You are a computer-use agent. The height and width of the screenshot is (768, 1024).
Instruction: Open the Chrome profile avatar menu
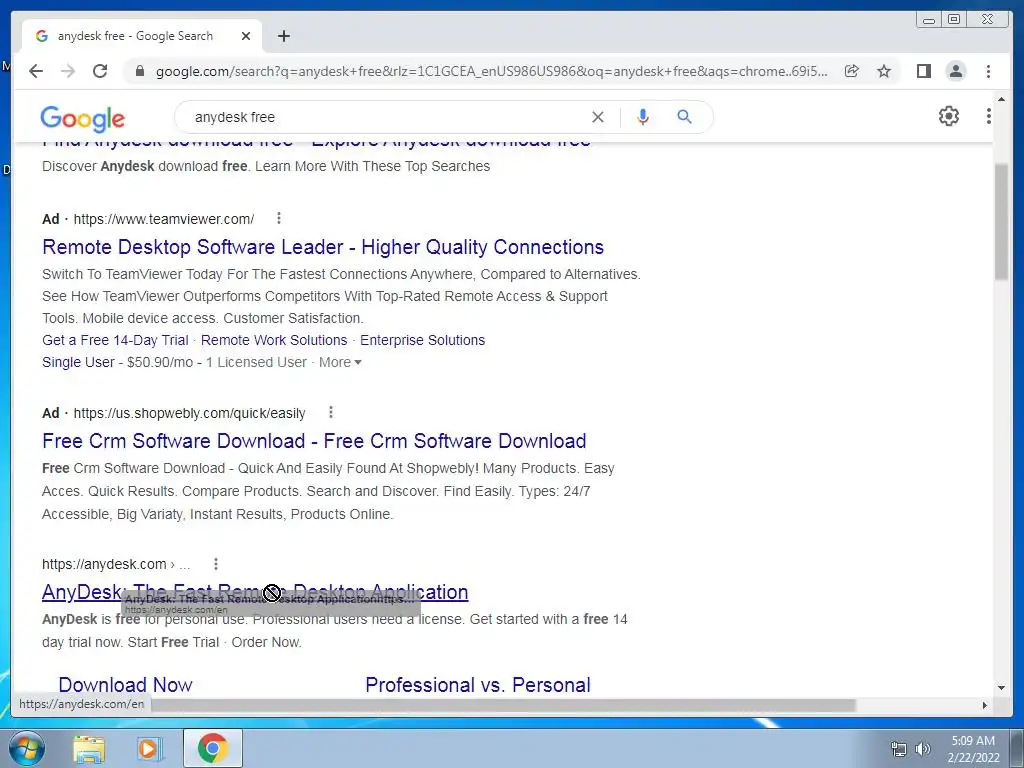click(955, 71)
